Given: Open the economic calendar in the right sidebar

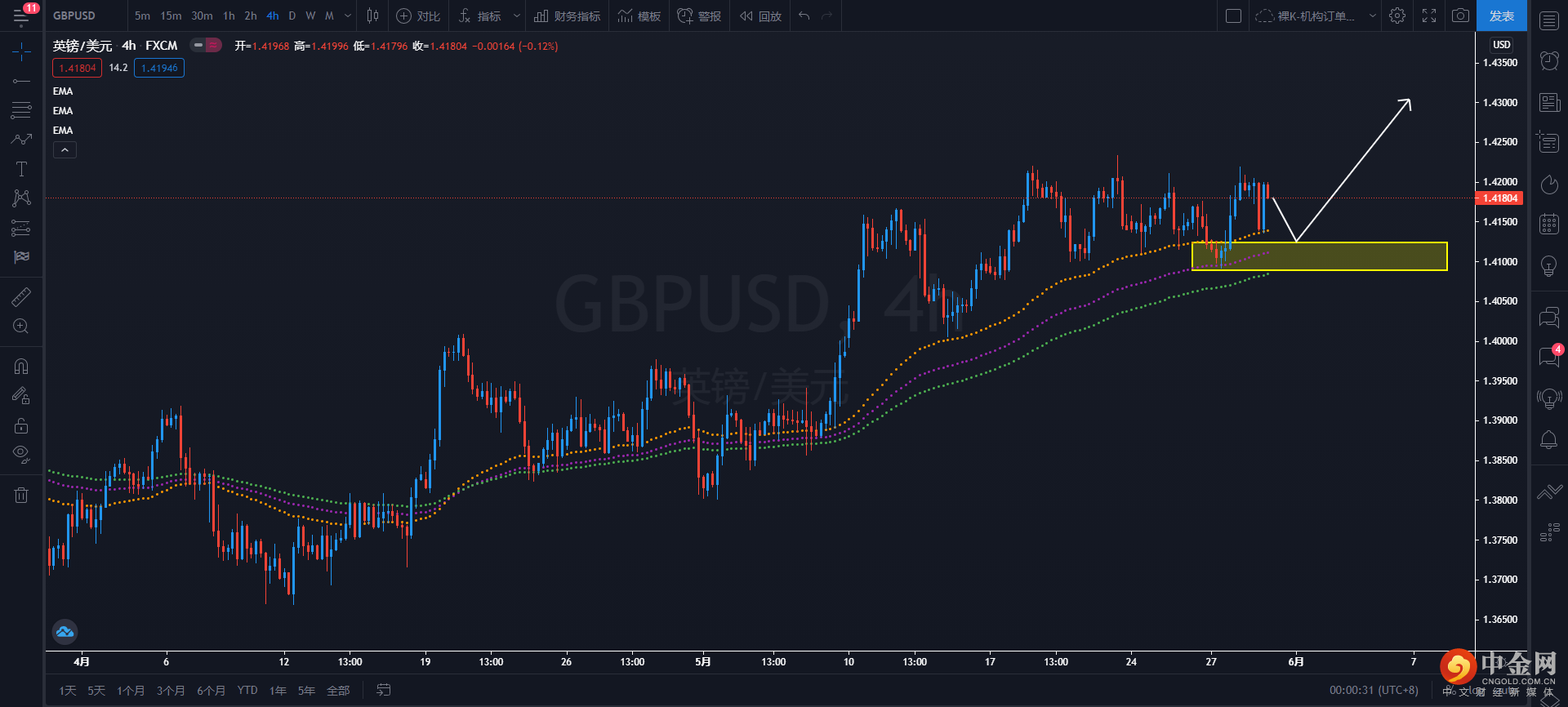Looking at the screenshot, I should pos(1549,224).
